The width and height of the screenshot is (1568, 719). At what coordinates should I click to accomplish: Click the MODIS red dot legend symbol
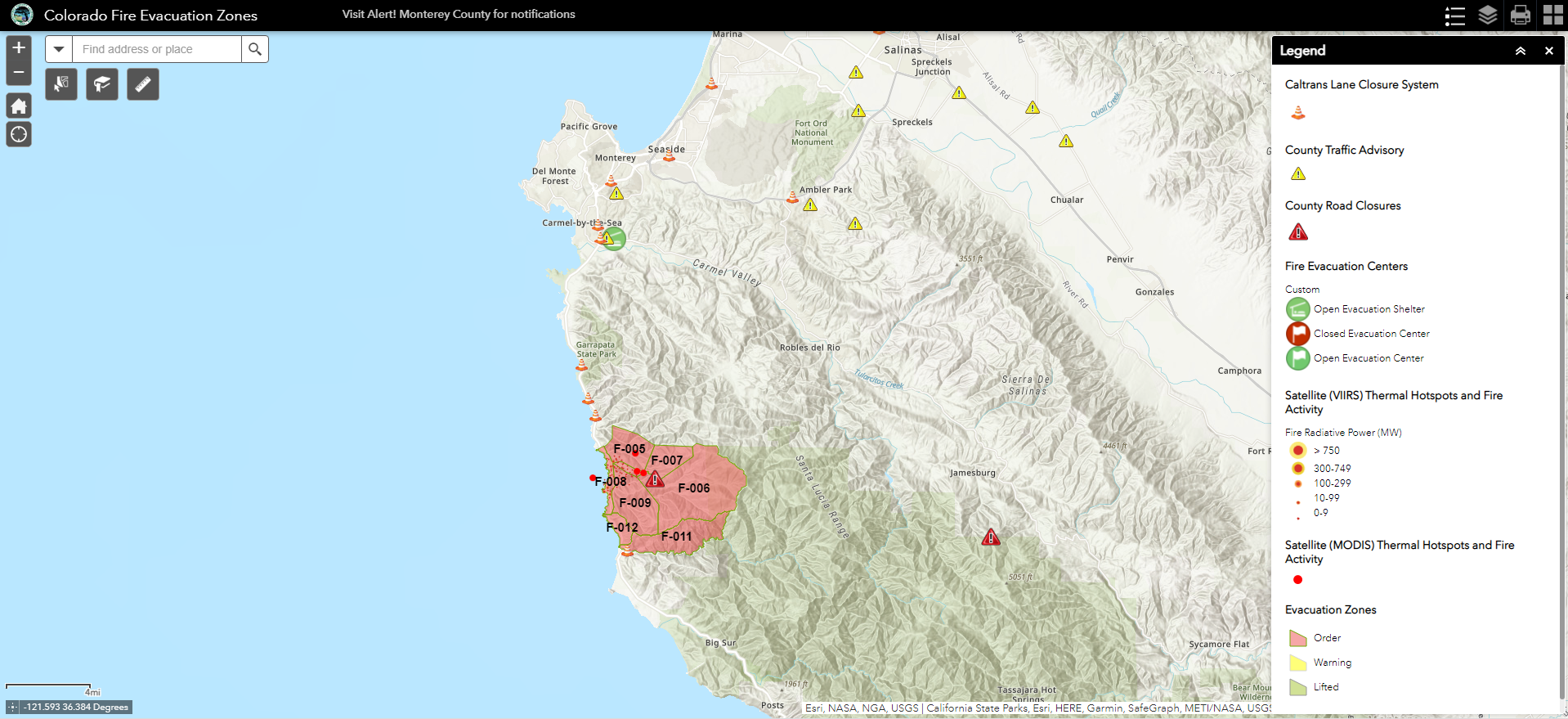pos(1298,580)
